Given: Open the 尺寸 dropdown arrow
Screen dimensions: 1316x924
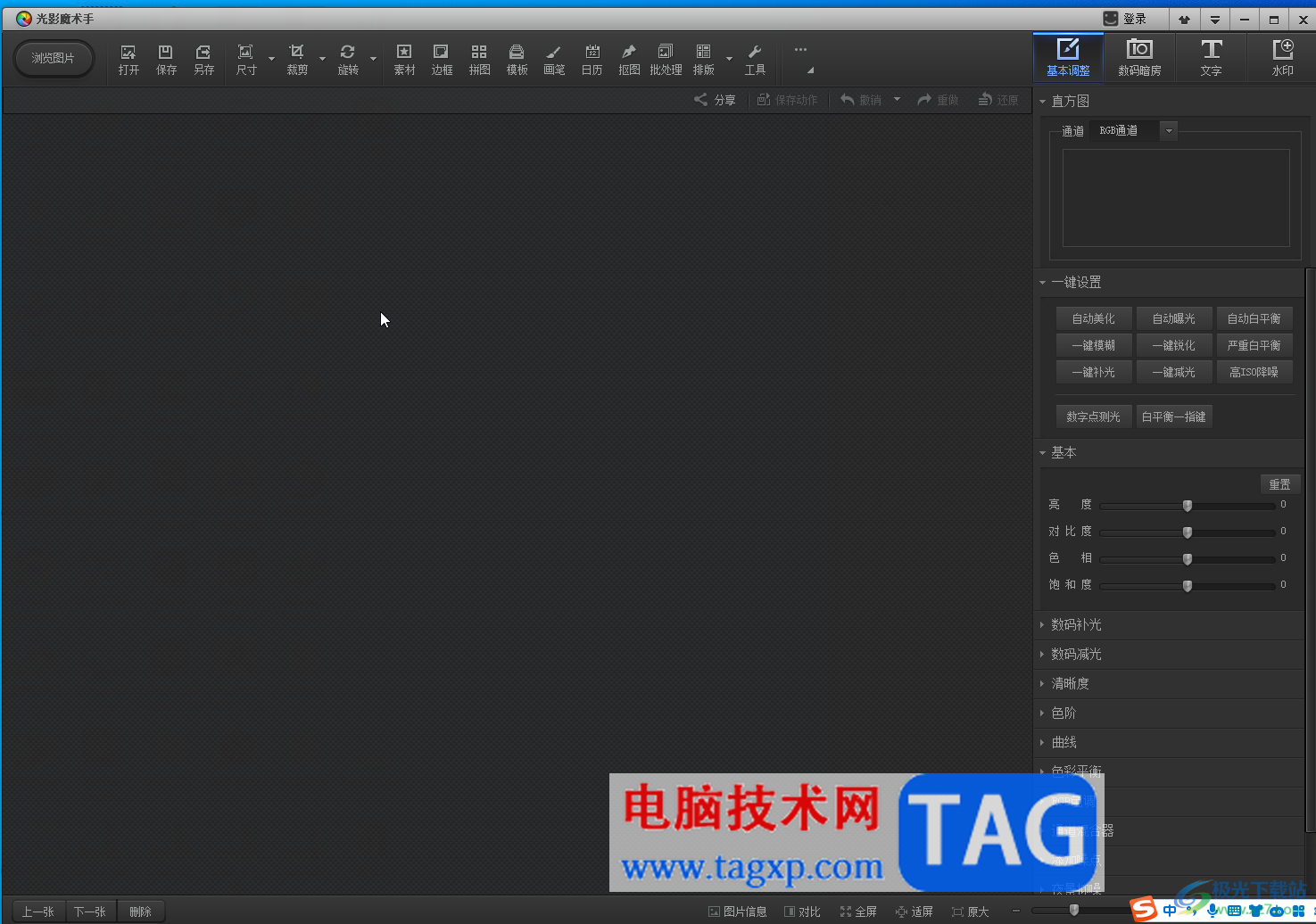Looking at the screenshot, I should [271, 59].
